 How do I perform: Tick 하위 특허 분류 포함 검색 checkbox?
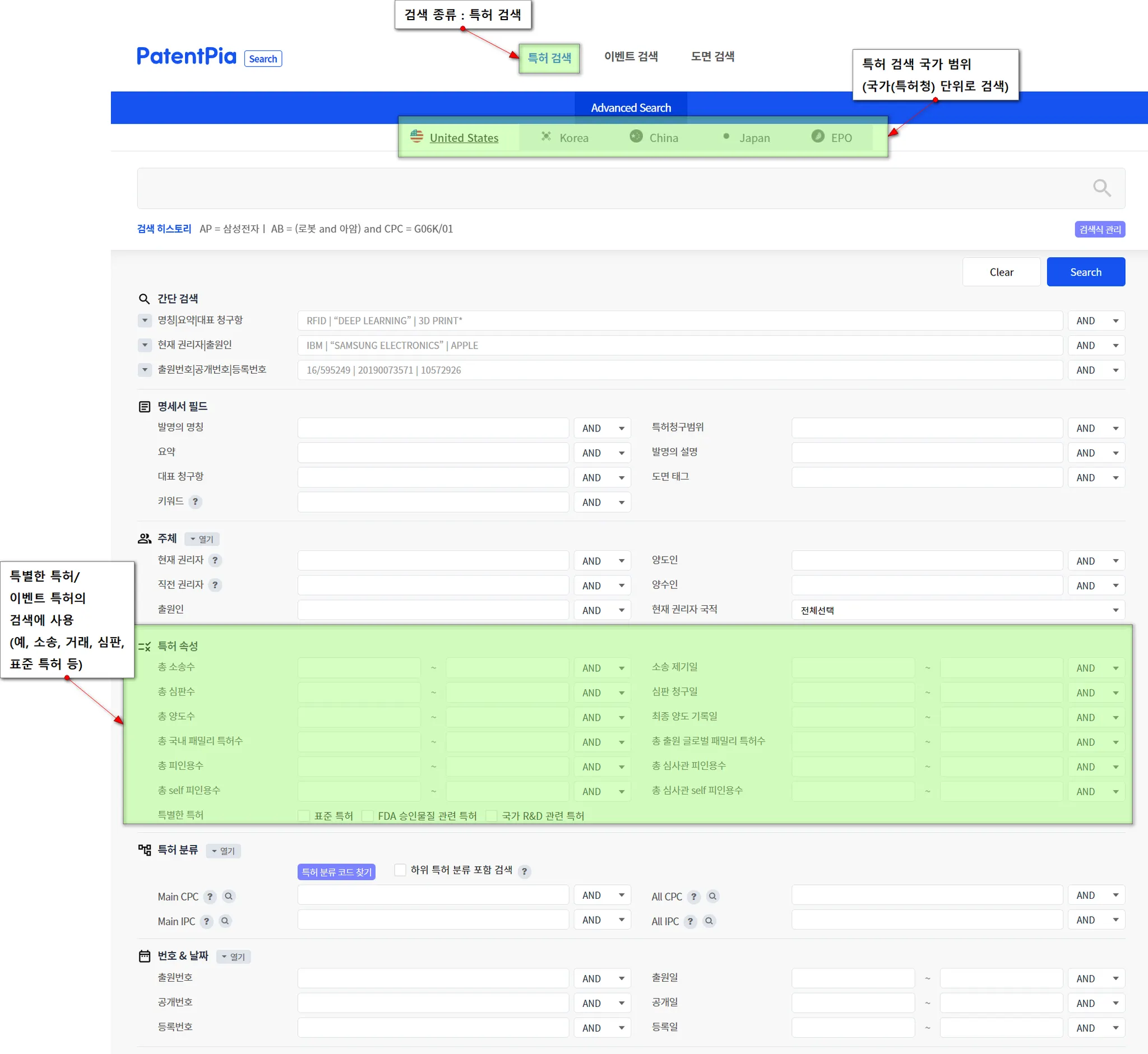pos(400,870)
